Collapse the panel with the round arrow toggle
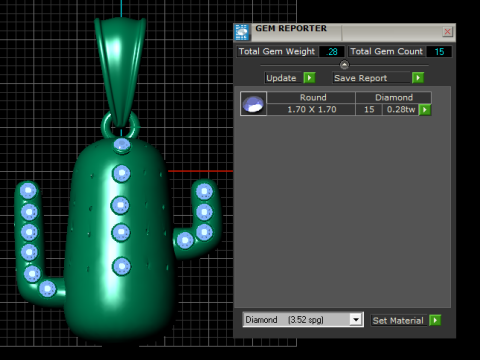480x360 pixels. coord(344,65)
